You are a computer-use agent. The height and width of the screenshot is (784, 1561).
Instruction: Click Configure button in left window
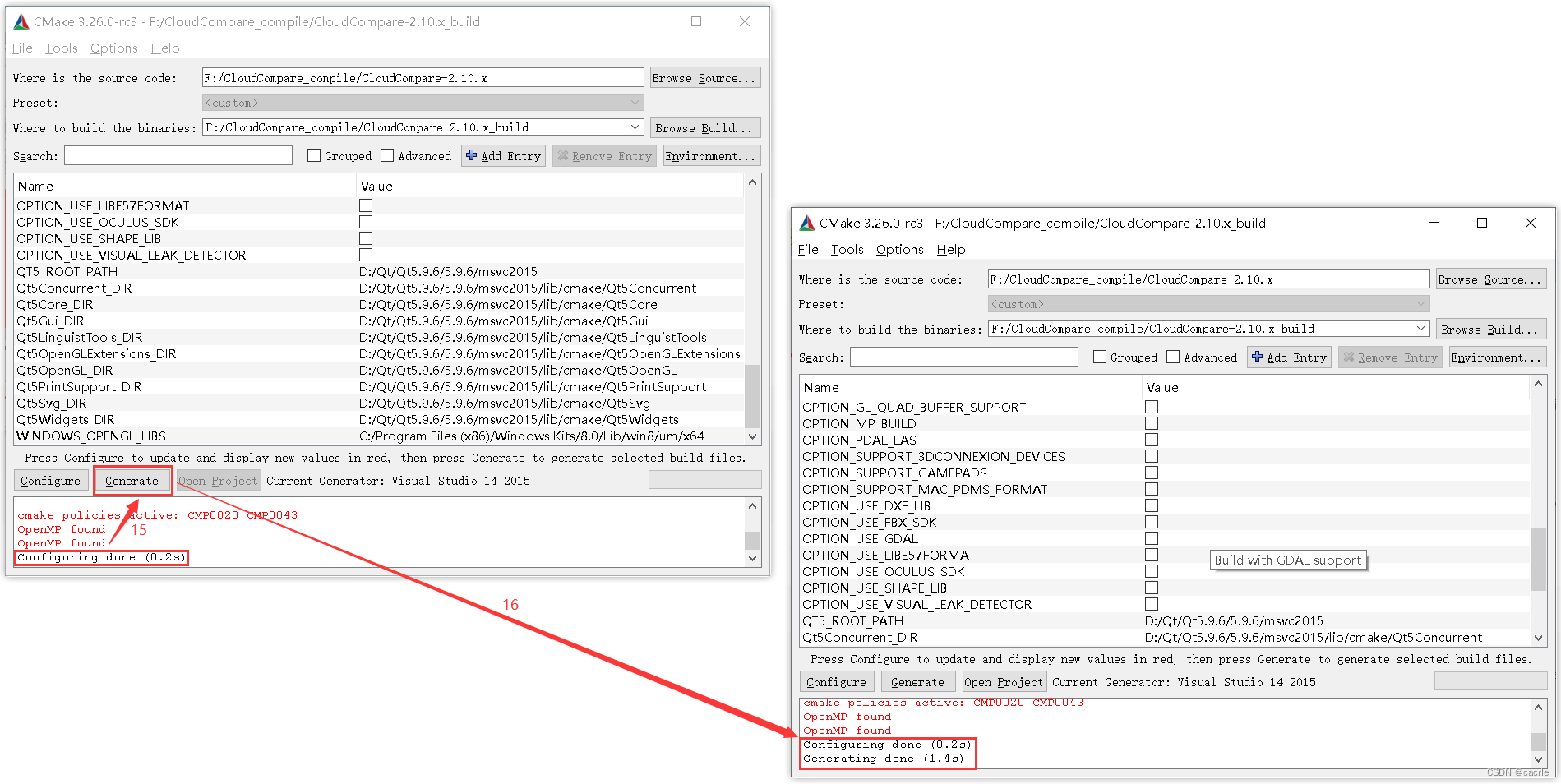point(50,481)
